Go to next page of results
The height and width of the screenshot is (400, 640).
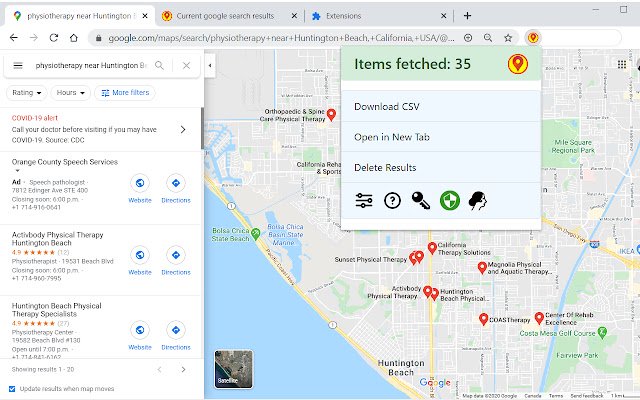click(183, 369)
